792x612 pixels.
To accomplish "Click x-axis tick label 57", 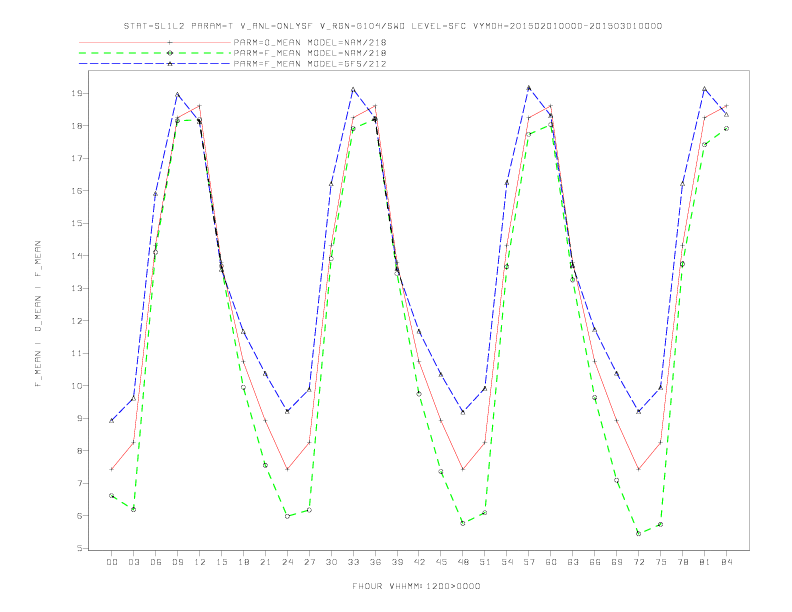I will pos(529,562).
